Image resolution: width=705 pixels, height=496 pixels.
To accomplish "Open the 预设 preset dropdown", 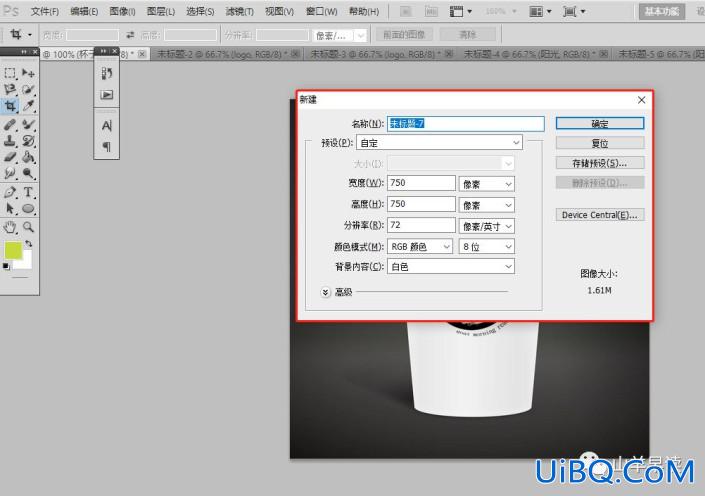I will tap(439, 143).
